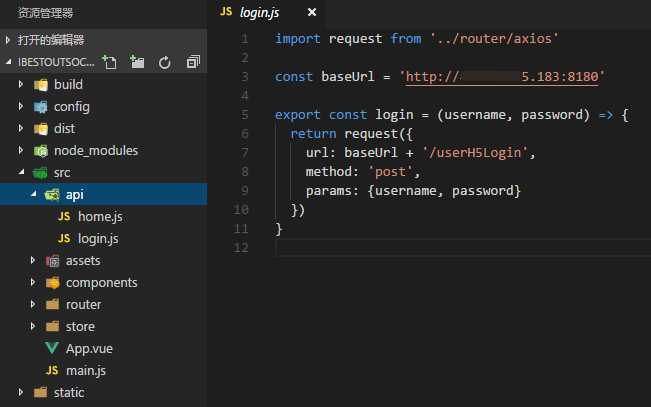
Task: Click the JS icon on the login.js tab
Action: point(226,12)
